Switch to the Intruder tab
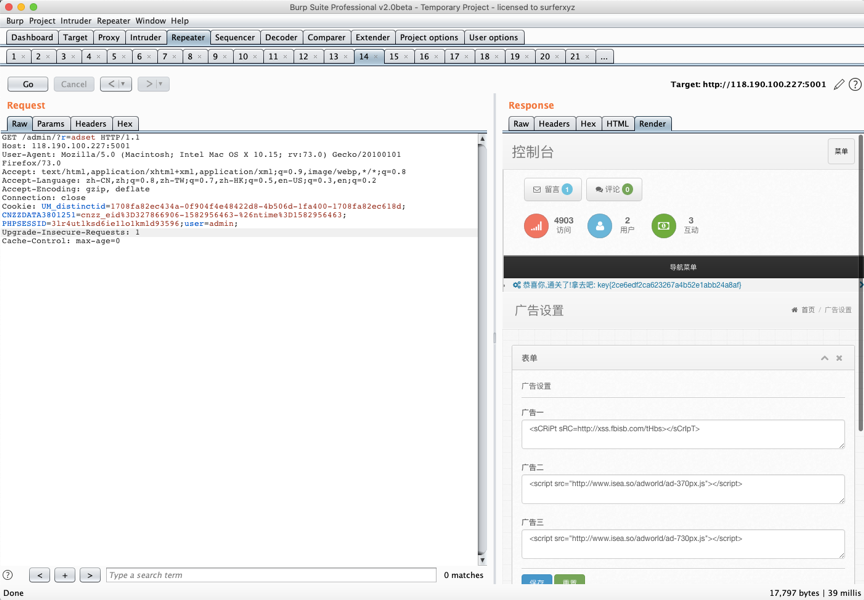 [145, 37]
